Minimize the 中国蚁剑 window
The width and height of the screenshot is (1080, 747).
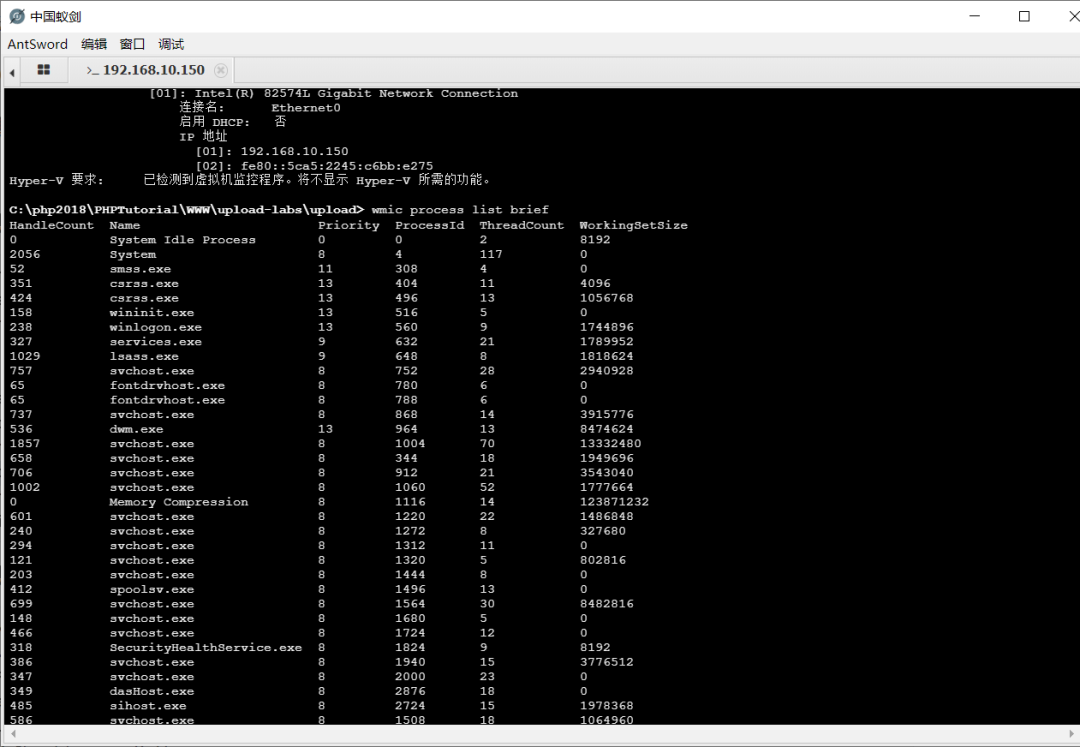point(974,16)
